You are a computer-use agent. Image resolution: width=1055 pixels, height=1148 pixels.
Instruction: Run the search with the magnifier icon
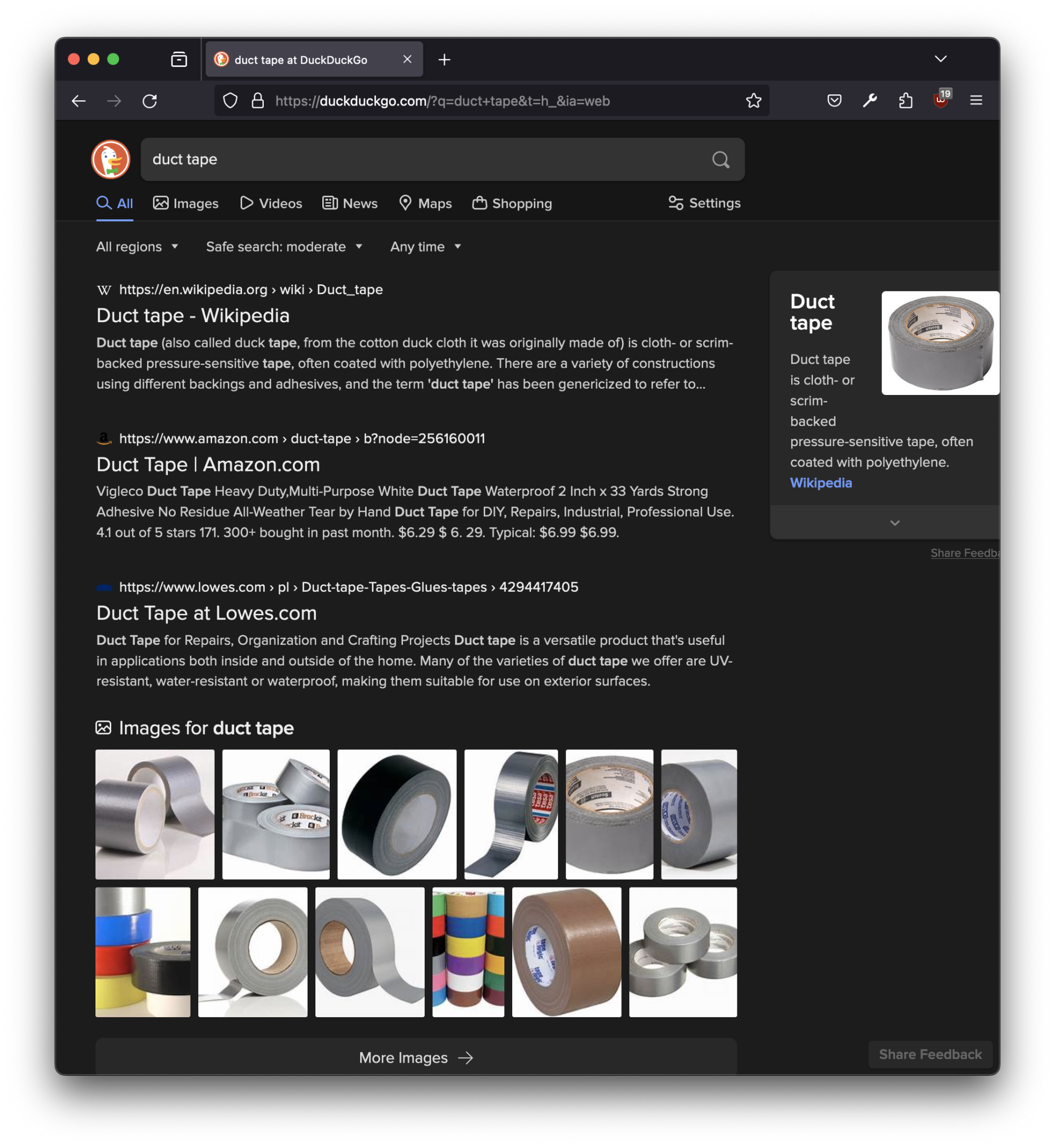pos(721,160)
